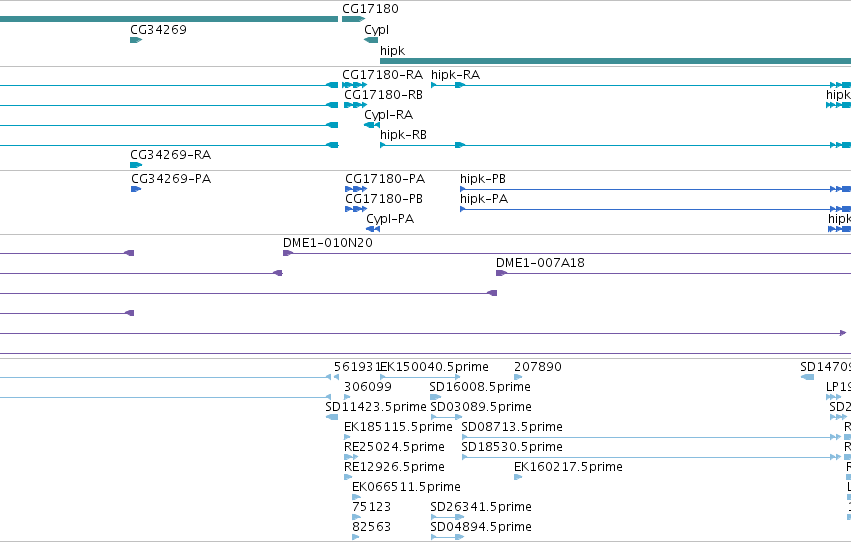
Task: Select EST SD26341.5prime
Action: (x=447, y=517)
